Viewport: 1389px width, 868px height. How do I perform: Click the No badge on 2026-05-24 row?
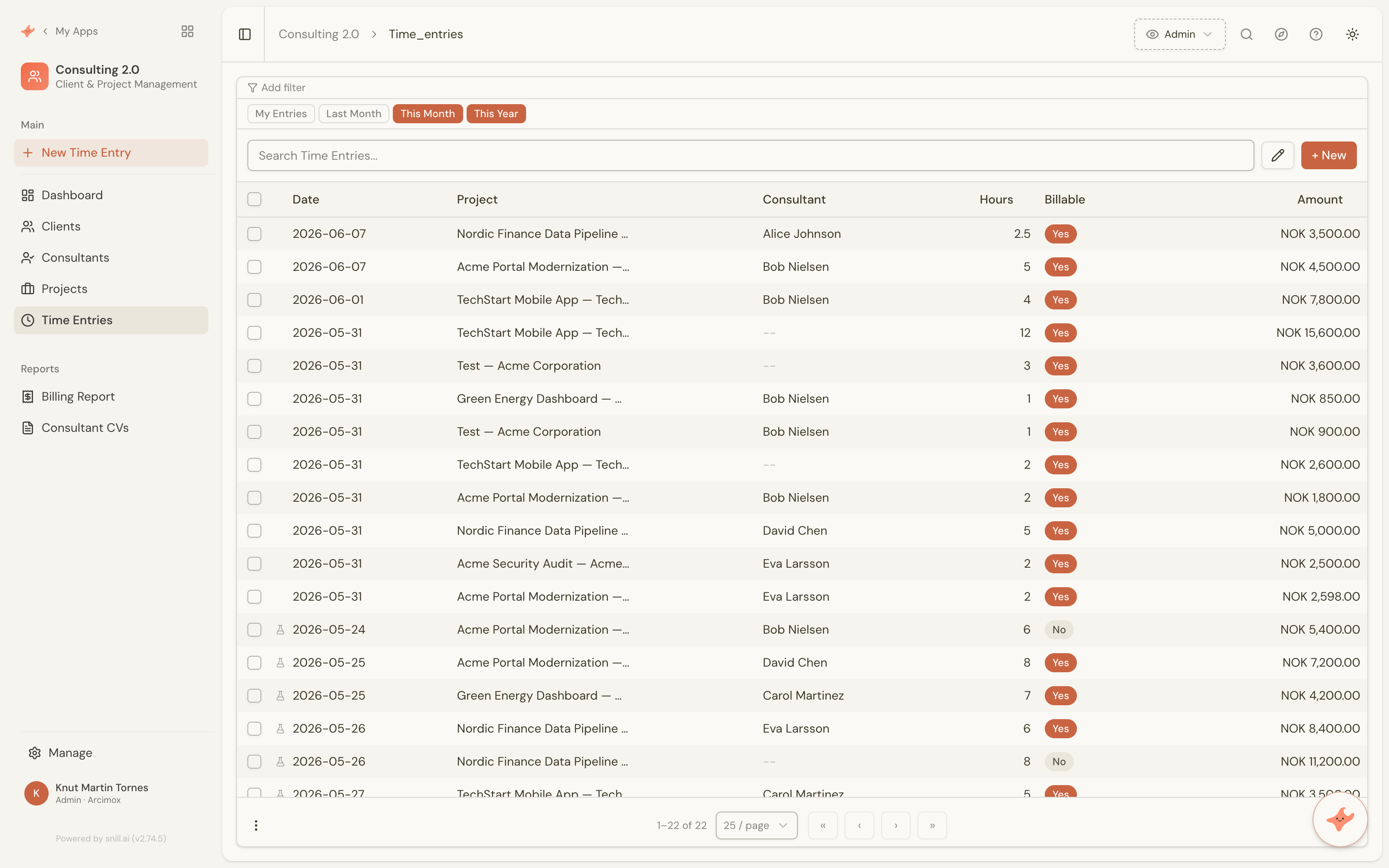pyautogui.click(x=1059, y=630)
